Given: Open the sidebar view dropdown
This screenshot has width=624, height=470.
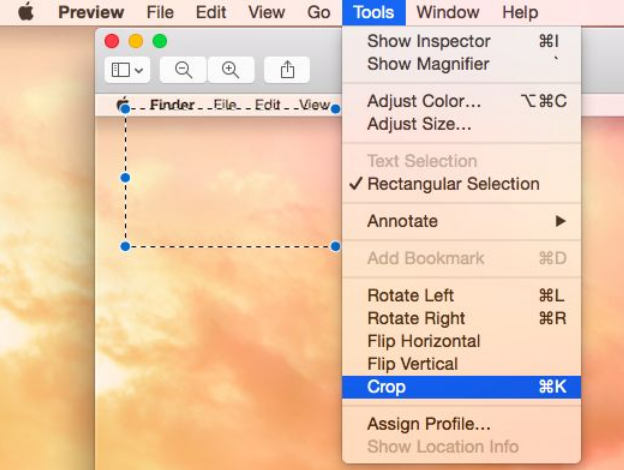Looking at the screenshot, I should coord(127,70).
